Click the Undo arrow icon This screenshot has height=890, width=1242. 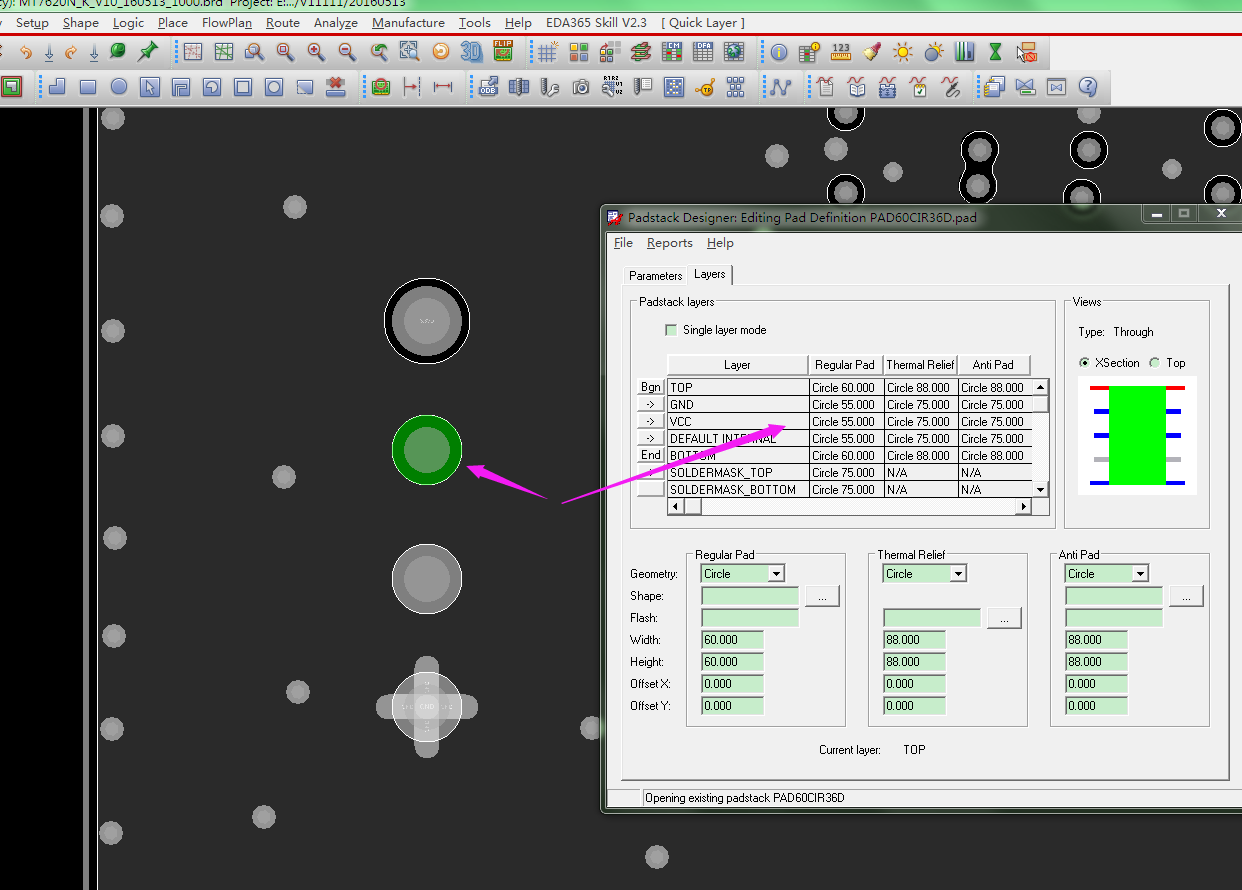[26, 52]
